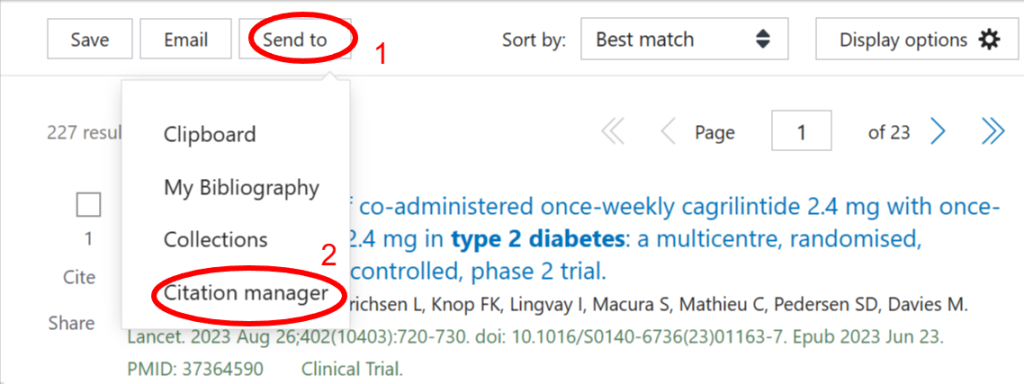Open the Send to dropdown
The height and width of the screenshot is (384, 1024).
click(295, 39)
